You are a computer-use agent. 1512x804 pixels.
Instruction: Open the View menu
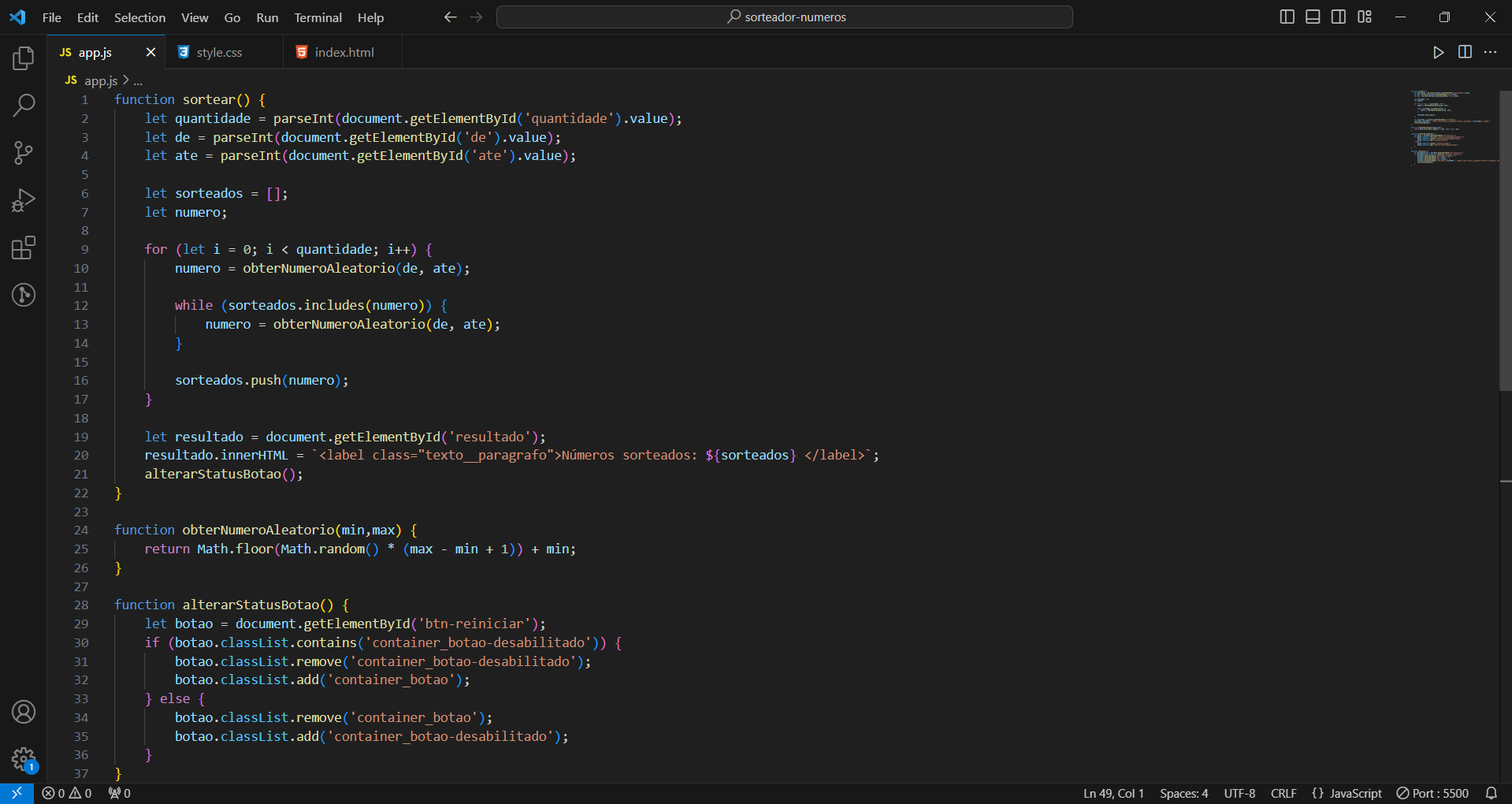point(195,17)
